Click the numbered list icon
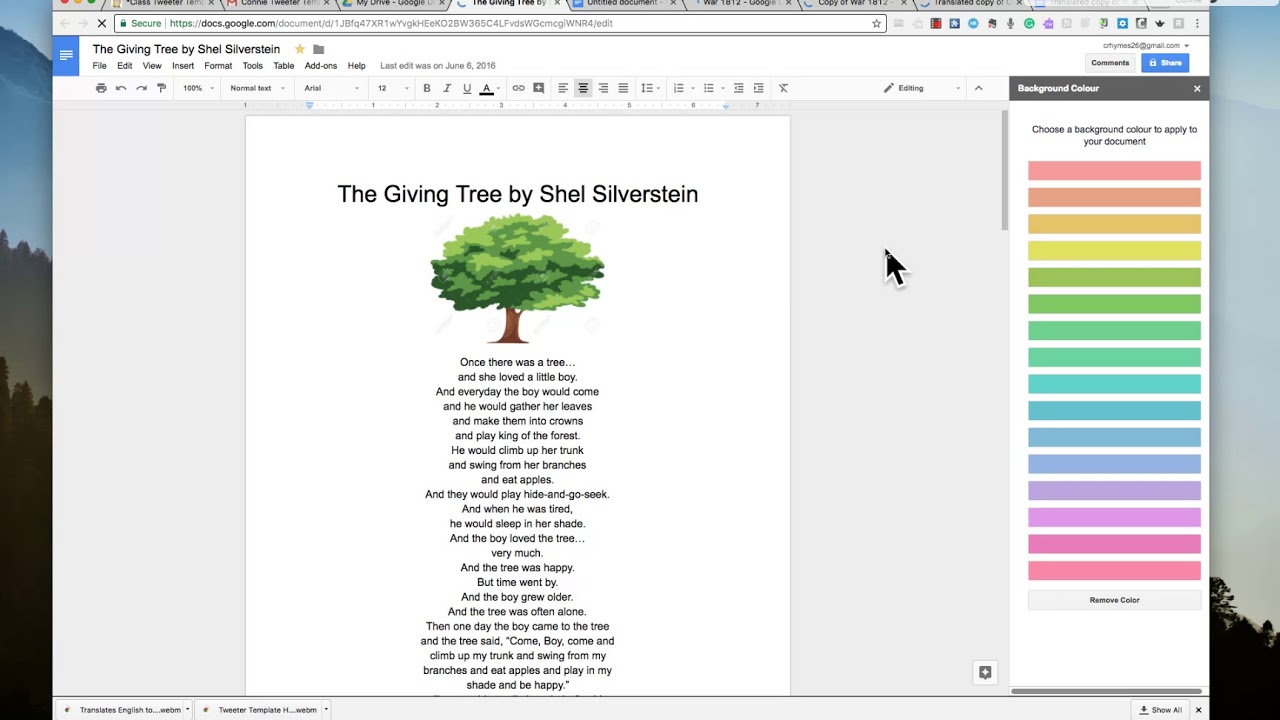The height and width of the screenshot is (720, 1280). [678, 88]
